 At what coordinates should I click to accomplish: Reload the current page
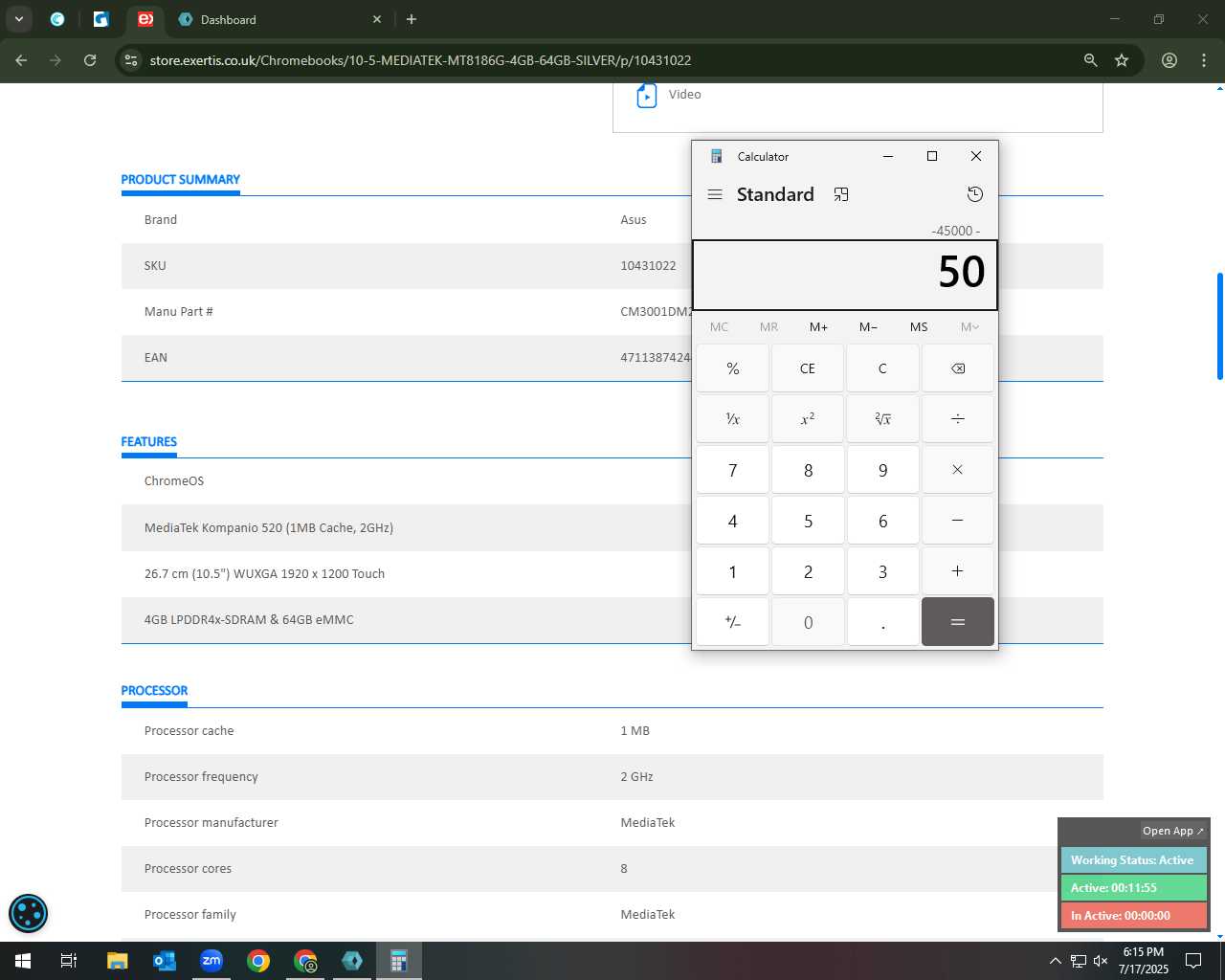90,60
